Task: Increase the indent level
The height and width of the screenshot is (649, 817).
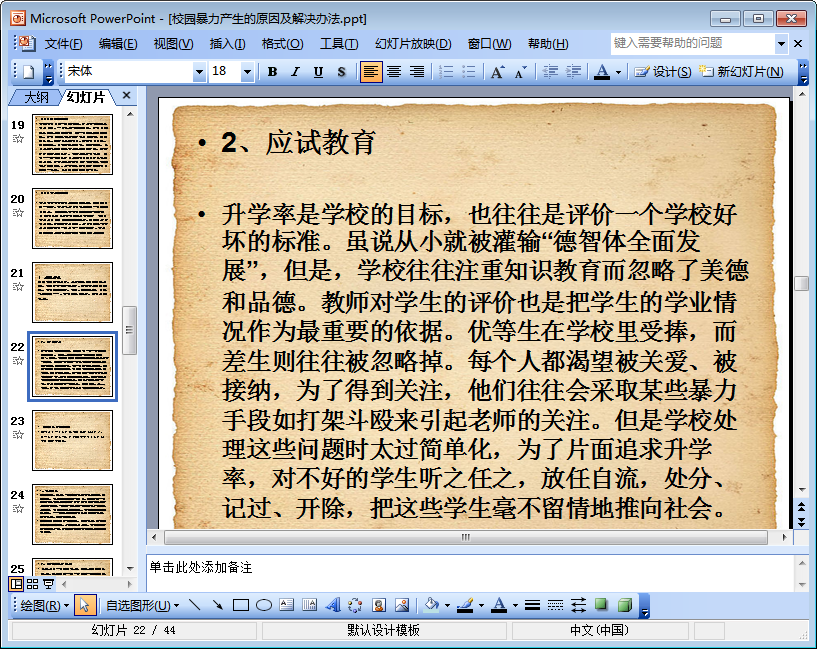Action: [x=573, y=72]
